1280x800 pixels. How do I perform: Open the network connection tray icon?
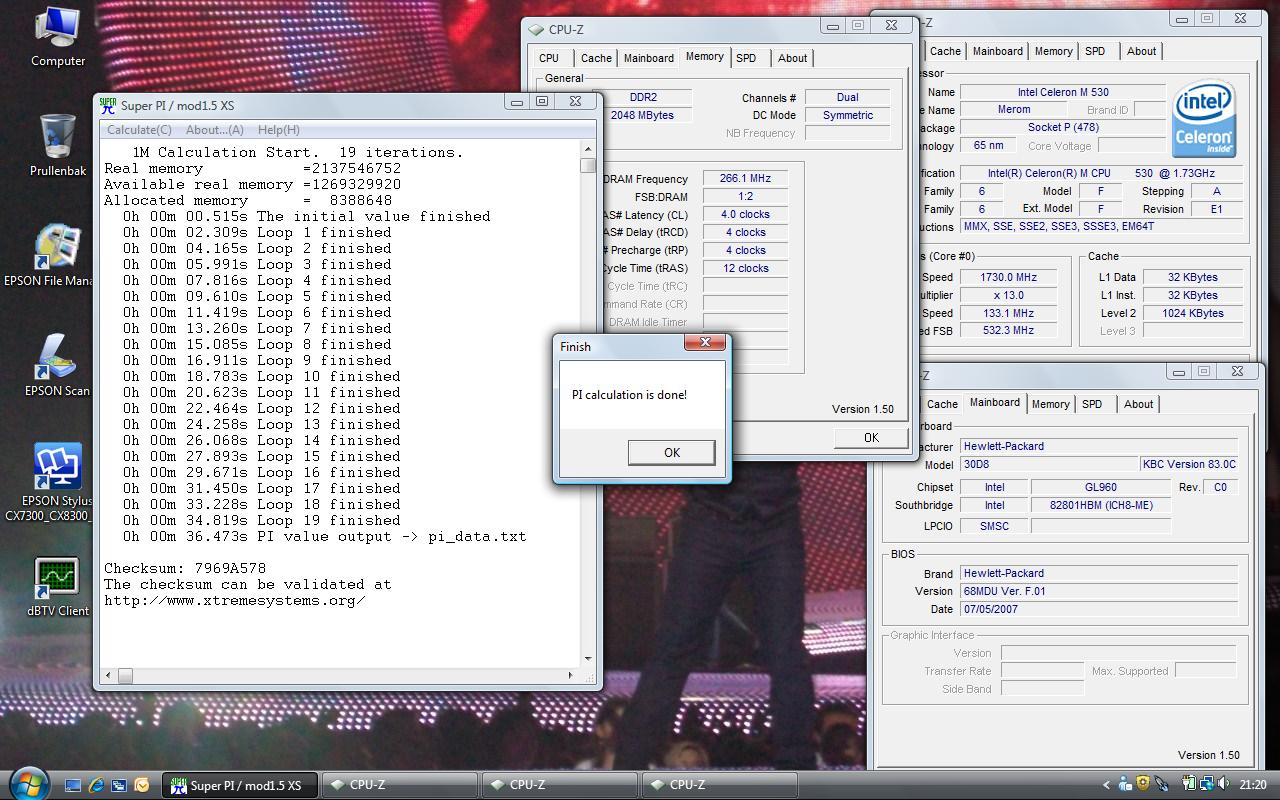pos(1208,785)
